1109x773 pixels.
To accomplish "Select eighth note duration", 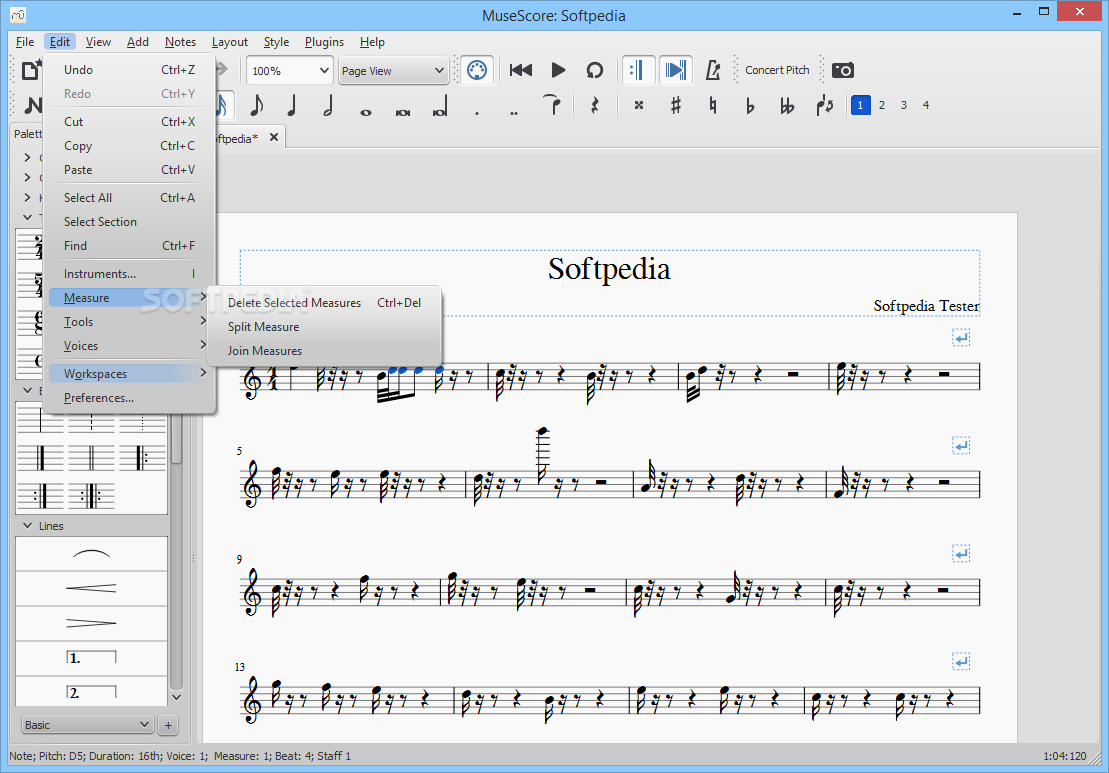I will tap(256, 106).
